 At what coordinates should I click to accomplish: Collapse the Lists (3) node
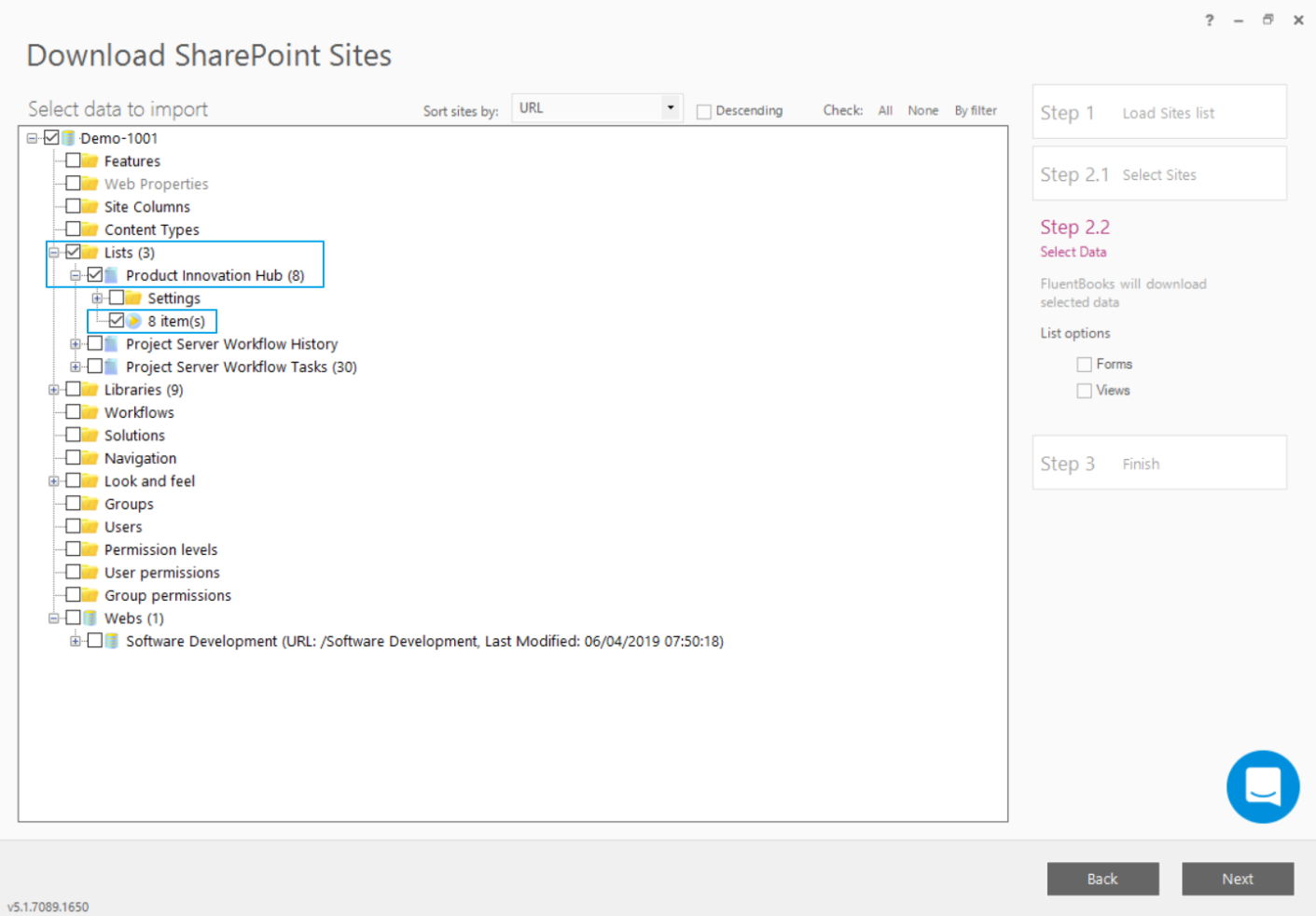click(54, 252)
